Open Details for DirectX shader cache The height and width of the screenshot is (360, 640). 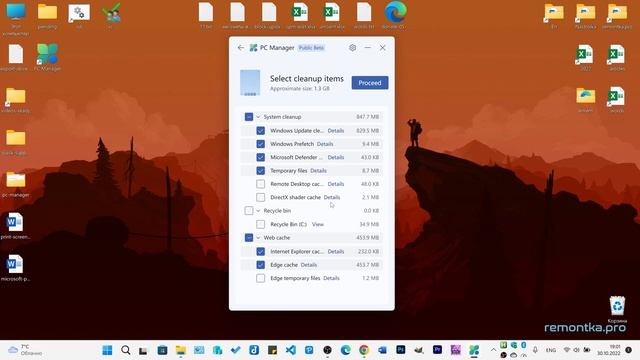click(332, 197)
